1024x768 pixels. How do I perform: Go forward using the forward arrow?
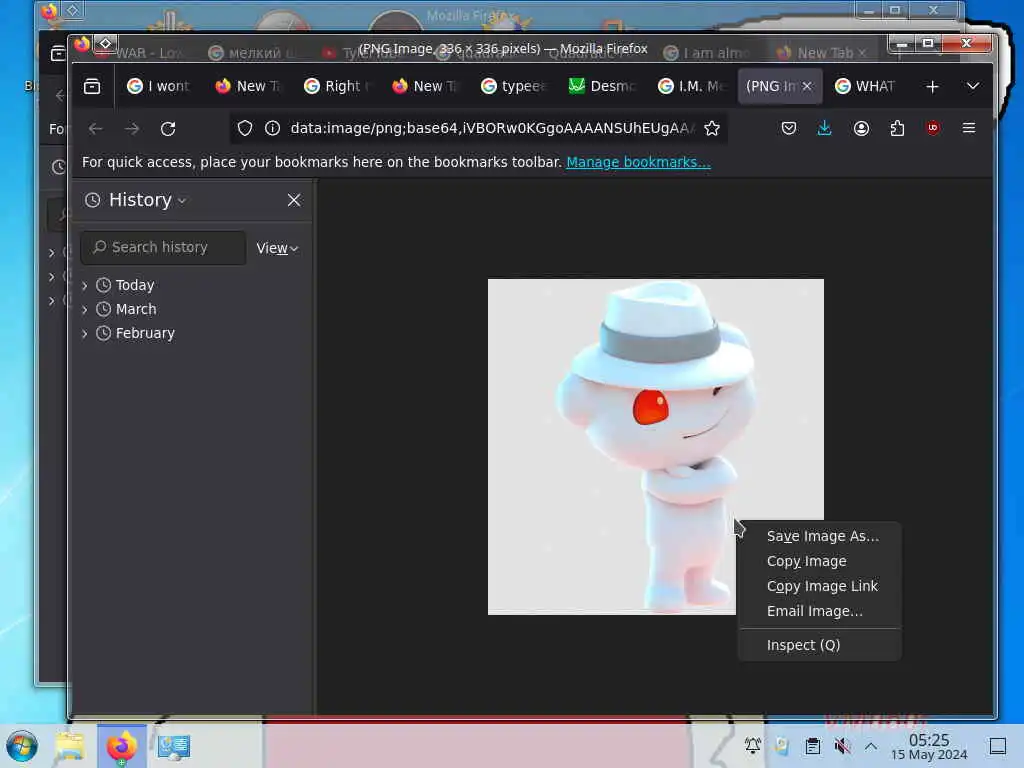coord(132,129)
